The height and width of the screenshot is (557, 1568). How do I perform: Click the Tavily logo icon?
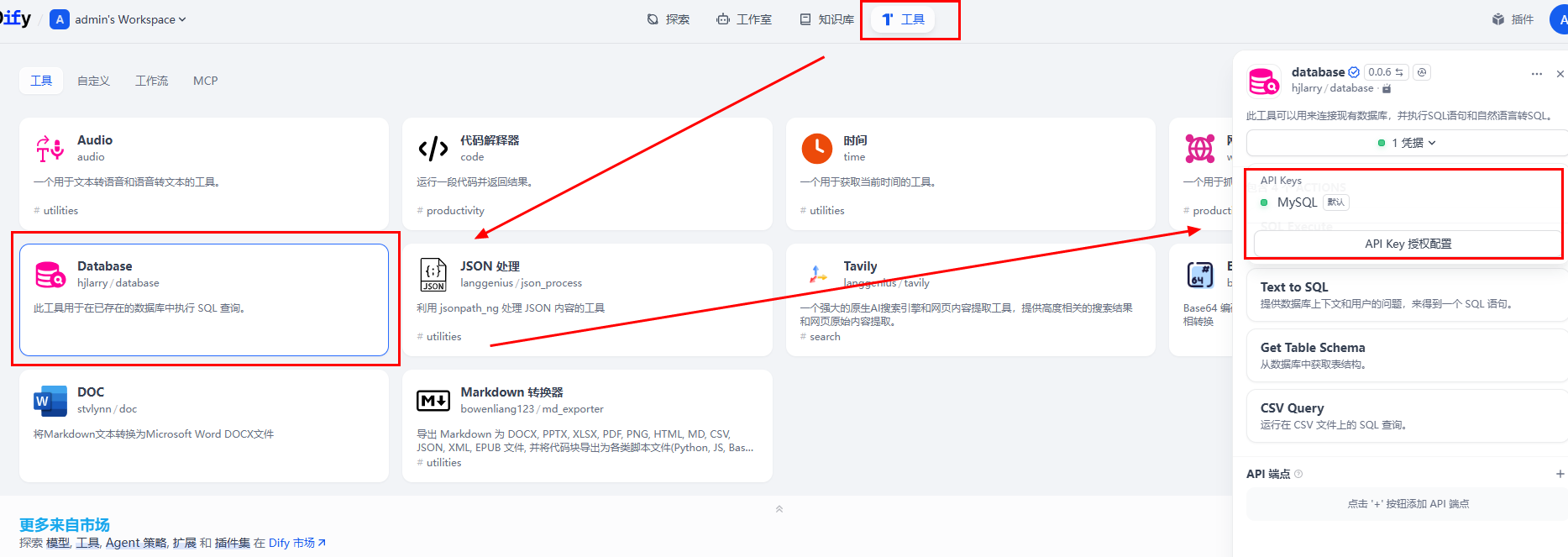tap(817, 275)
